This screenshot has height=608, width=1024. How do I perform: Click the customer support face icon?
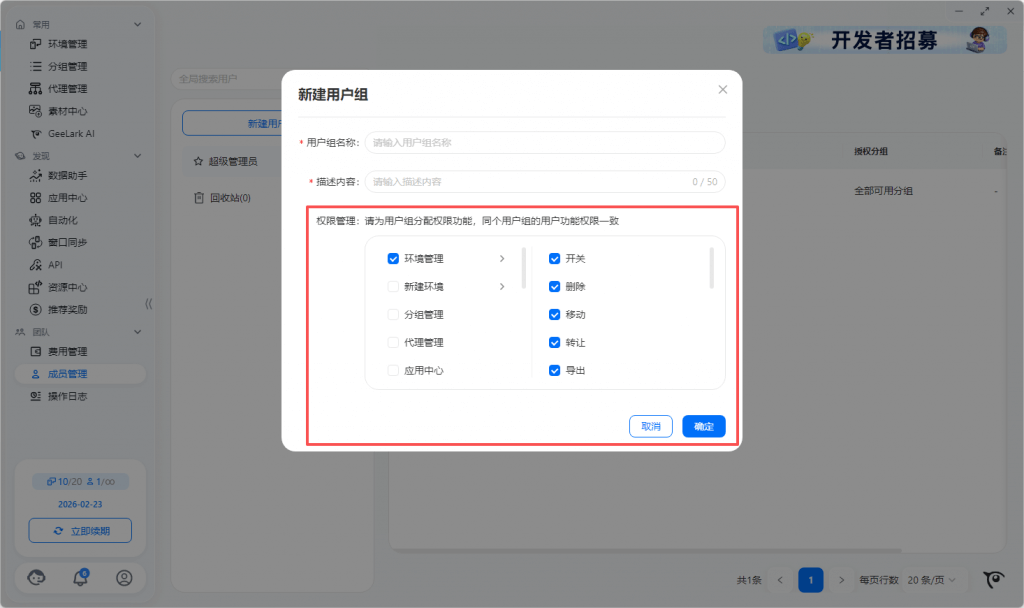(37, 578)
